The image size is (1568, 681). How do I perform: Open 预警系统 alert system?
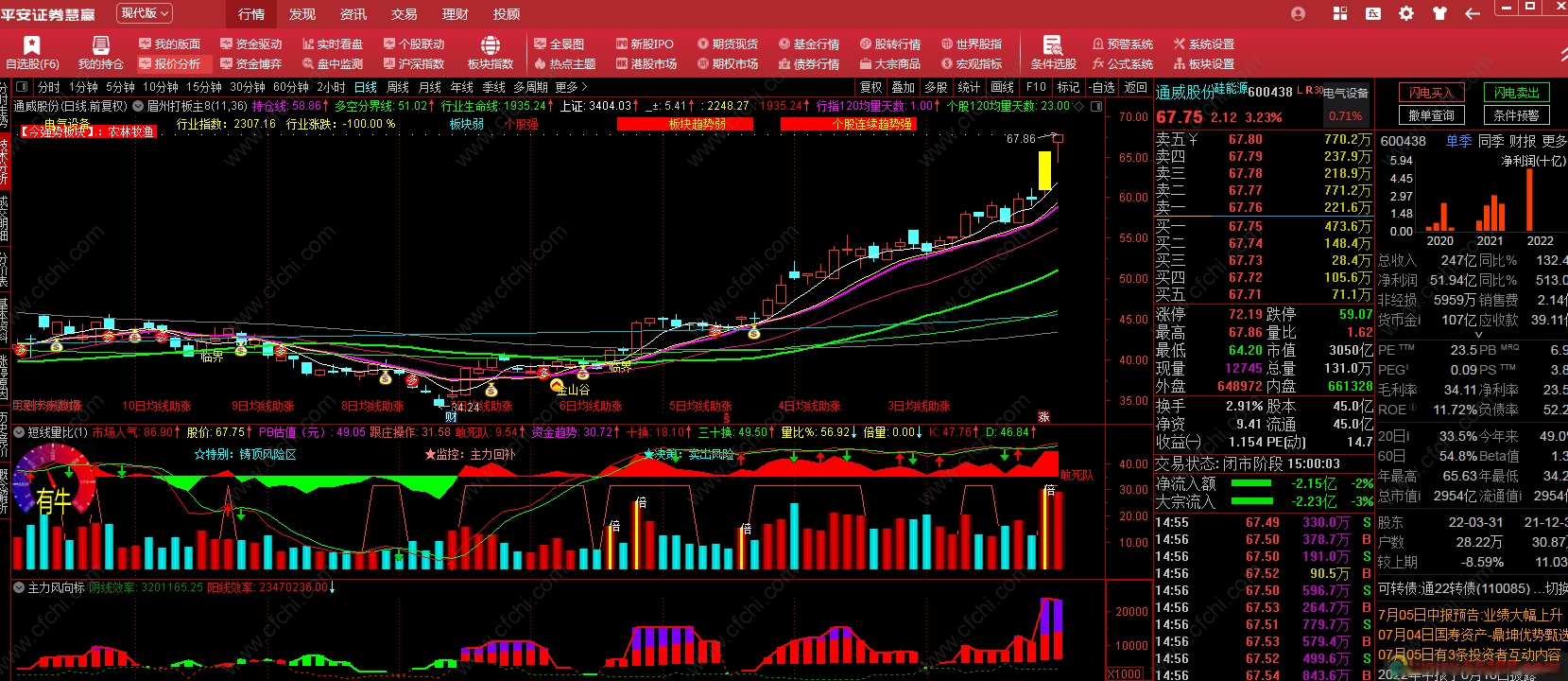tap(1122, 44)
